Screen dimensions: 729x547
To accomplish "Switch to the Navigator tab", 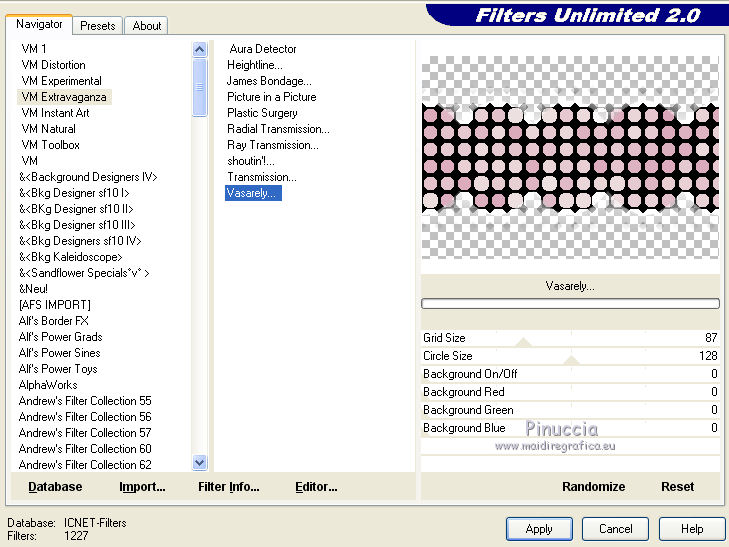I will coord(39,24).
